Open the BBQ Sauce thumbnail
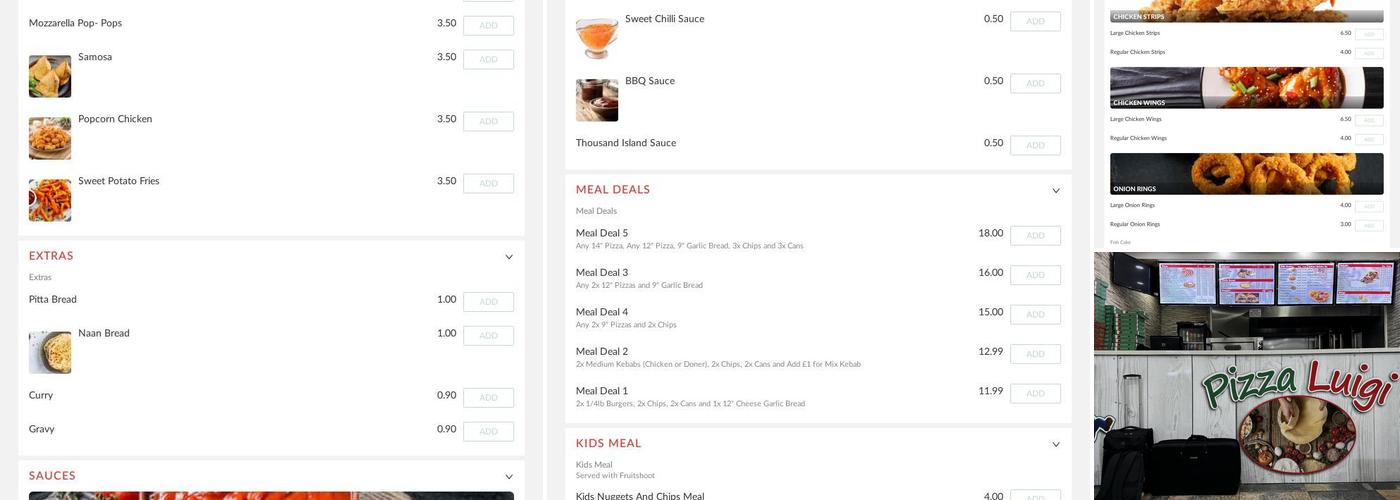This screenshot has width=1400, height=500. click(x=597, y=100)
